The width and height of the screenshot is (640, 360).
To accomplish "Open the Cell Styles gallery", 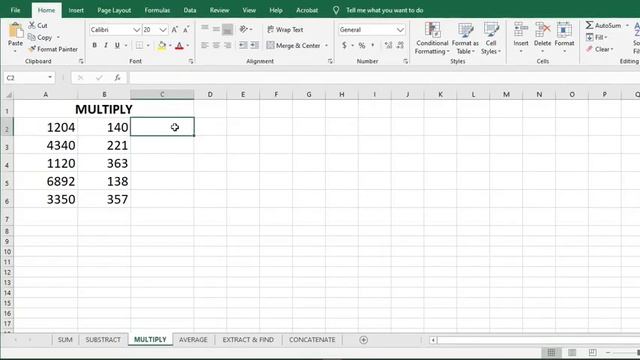I will [x=491, y=38].
